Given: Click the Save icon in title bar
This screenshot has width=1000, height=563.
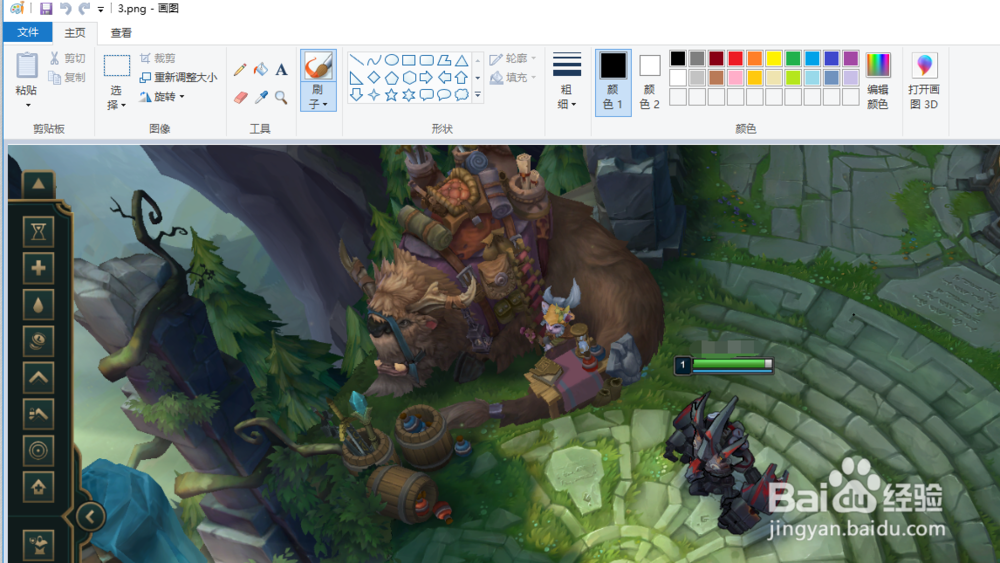Looking at the screenshot, I should (46, 8).
